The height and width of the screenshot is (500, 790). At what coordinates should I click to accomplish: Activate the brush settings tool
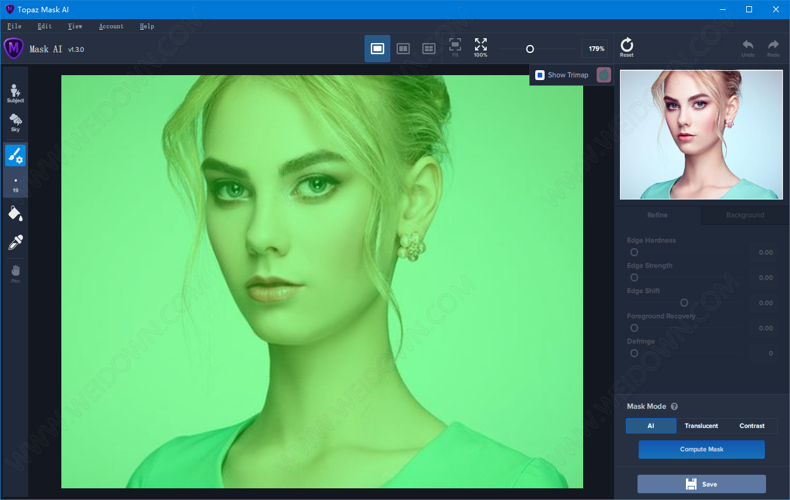15,155
